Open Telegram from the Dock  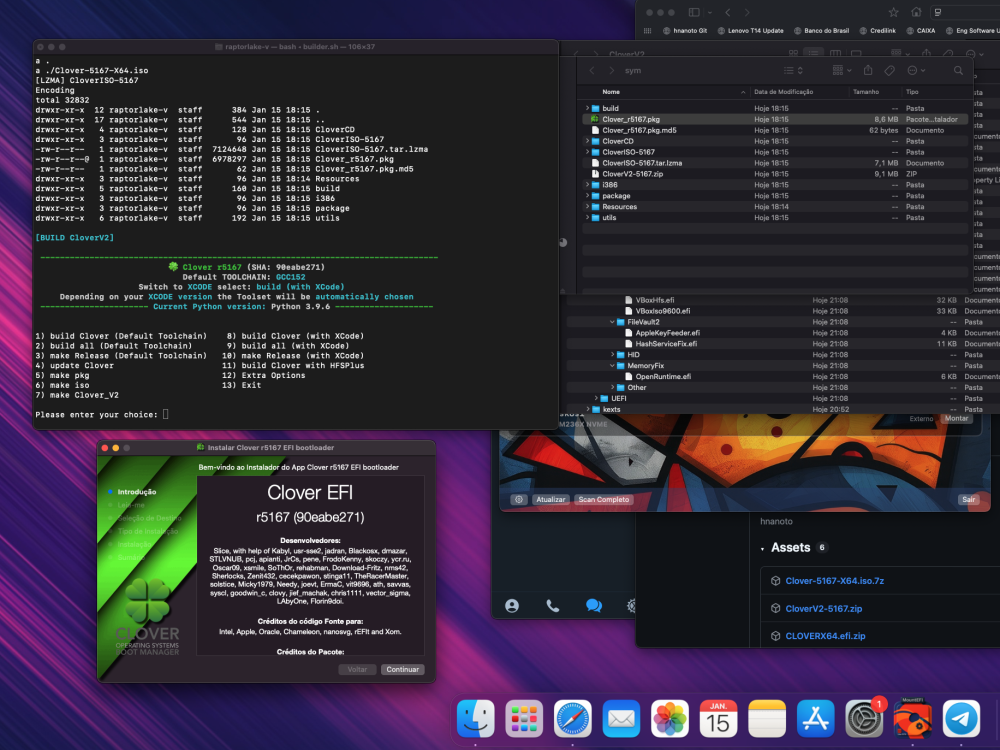tap(961, 719)
